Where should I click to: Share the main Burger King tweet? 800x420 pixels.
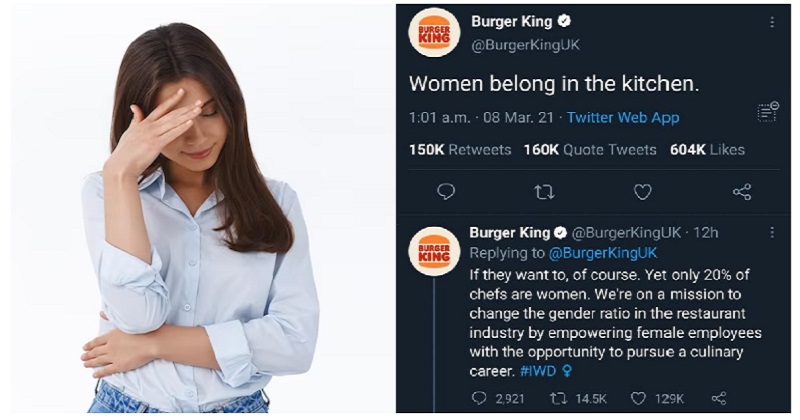tap(742, 192)
